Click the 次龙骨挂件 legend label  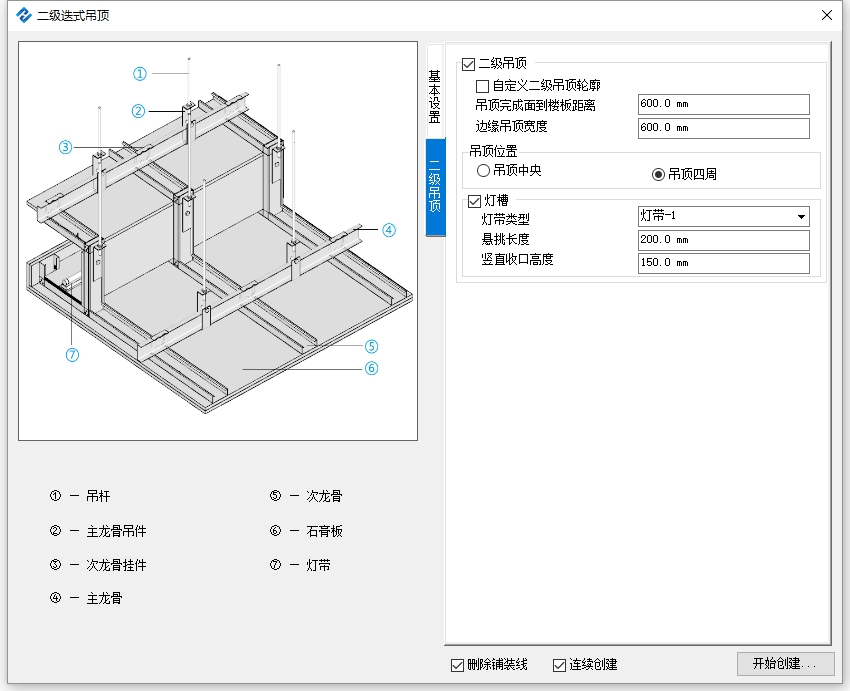pos(117,565)
